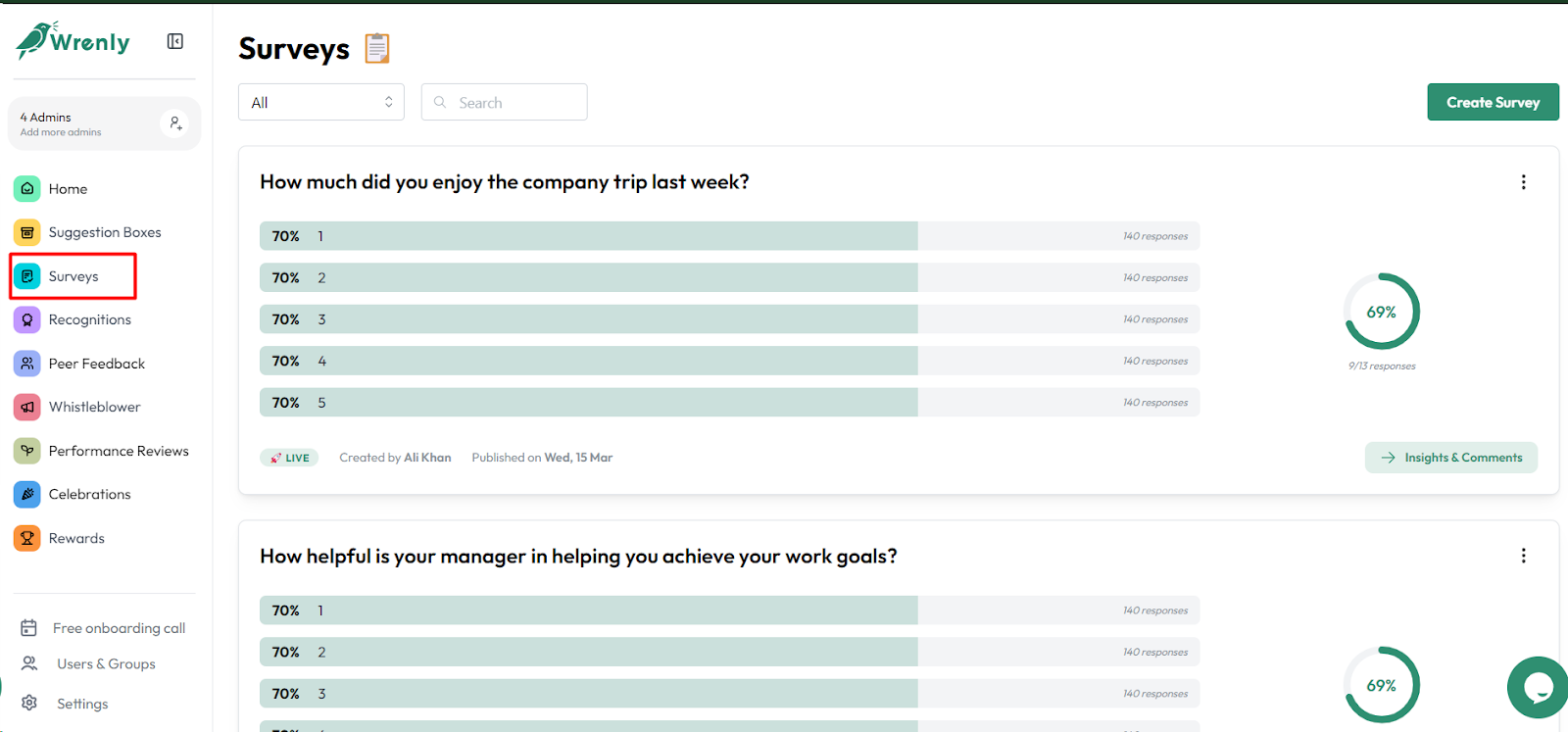Click the Surveys page heading

coord(294,48)
